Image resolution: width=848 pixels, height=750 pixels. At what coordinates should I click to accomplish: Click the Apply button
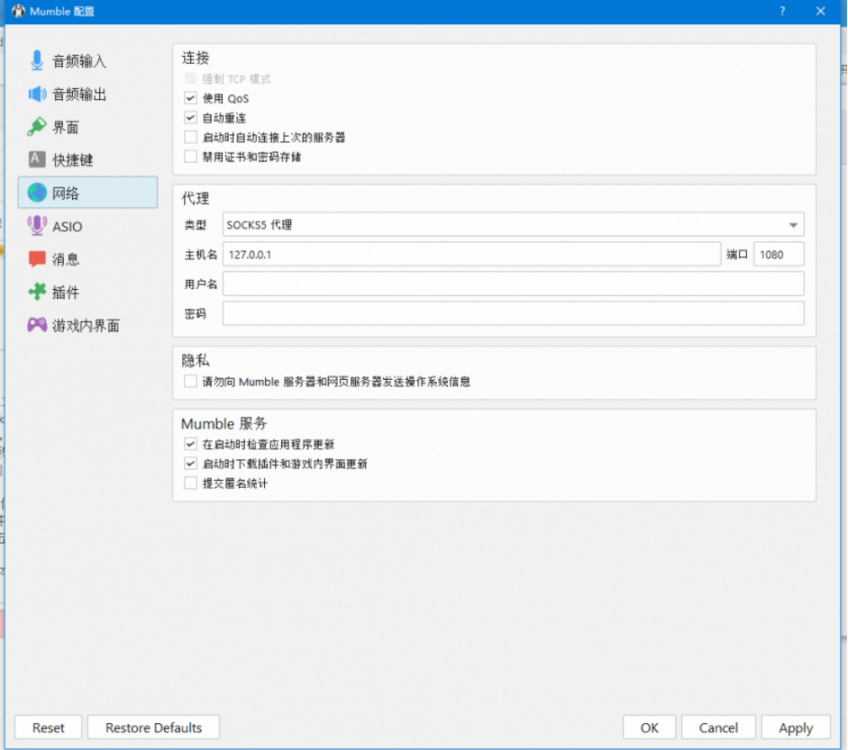point(795,728)
